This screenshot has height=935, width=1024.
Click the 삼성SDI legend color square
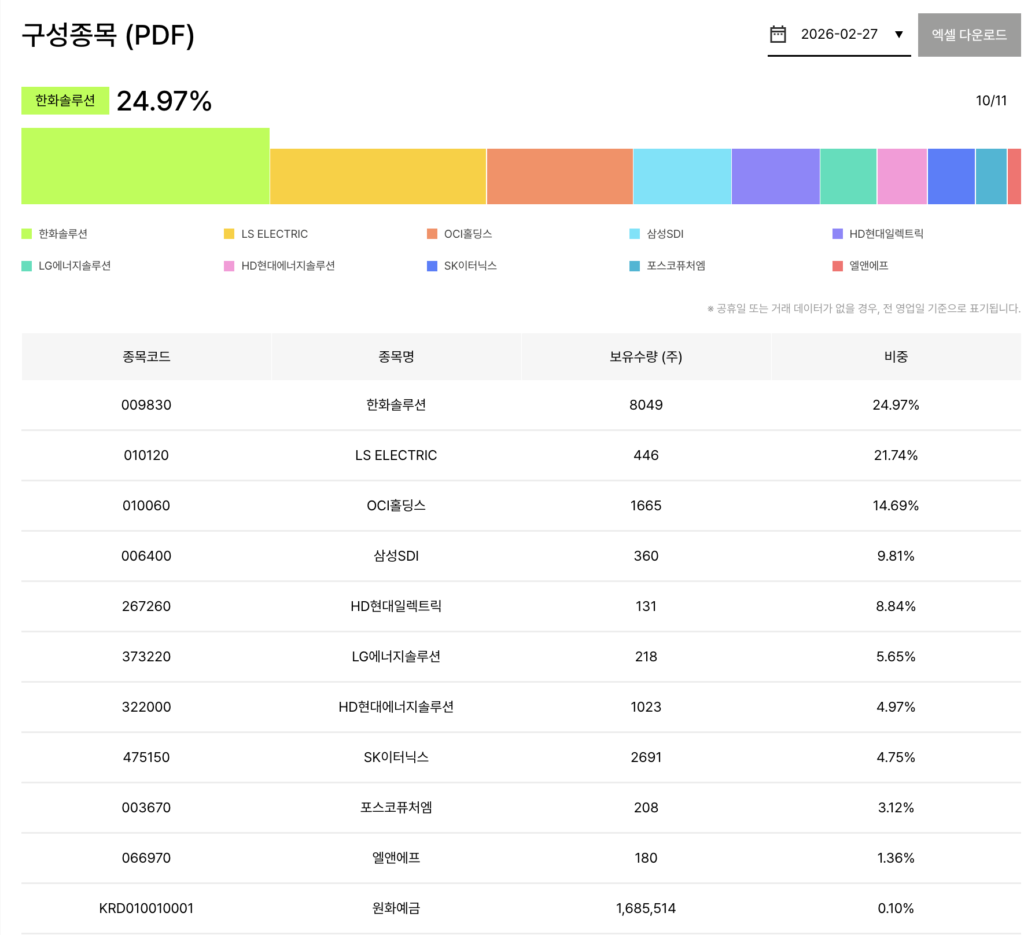coord(634,234)
